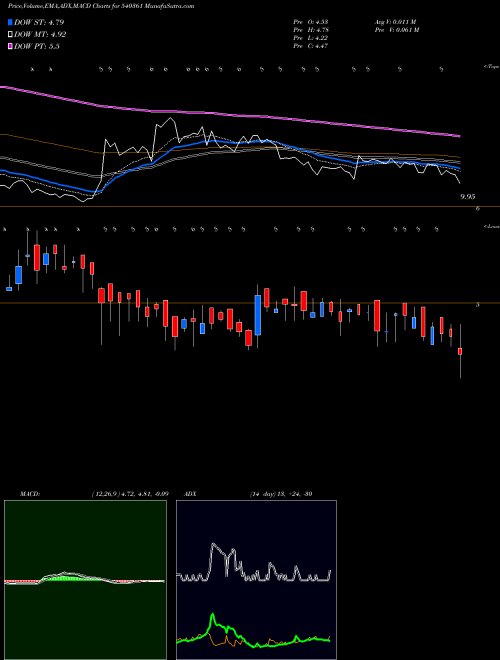500x660 pixels.
Task: Click the 'Pre V: 0.061 M' volume text
Action: [x=396, y=30]
